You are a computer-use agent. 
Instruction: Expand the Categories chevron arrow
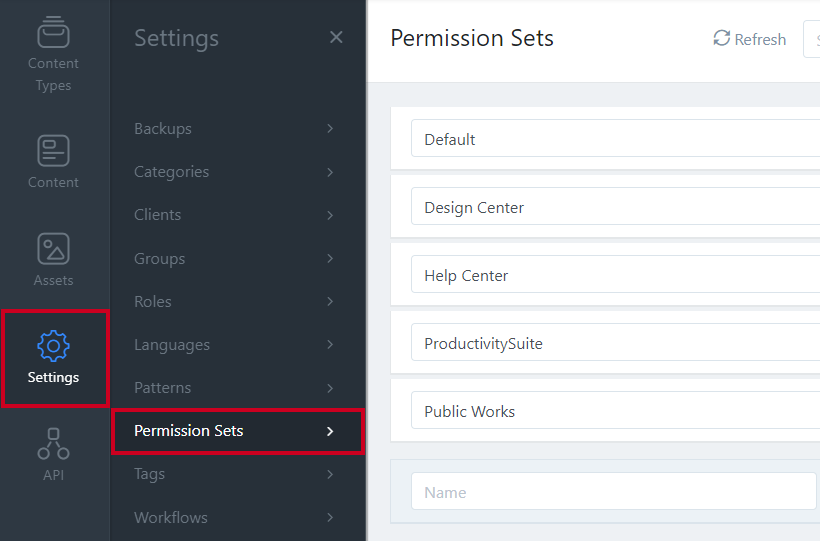(330, 172)
